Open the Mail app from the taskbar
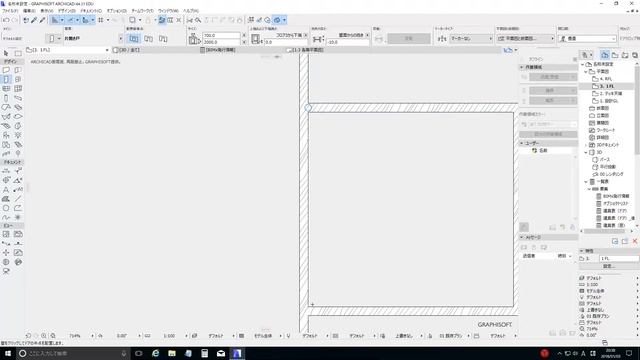 pos(221,353)
